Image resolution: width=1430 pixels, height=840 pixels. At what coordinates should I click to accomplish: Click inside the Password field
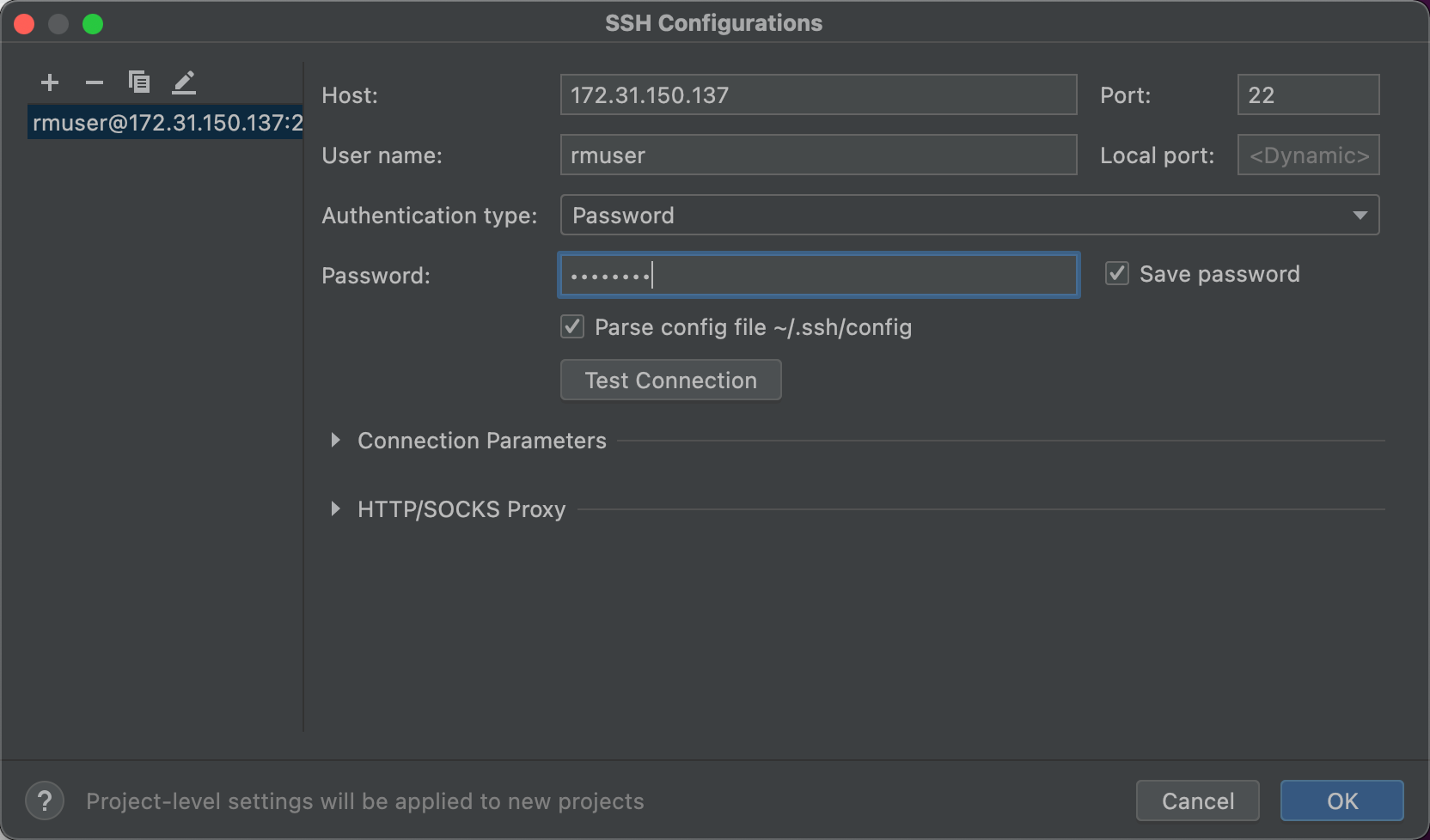tap(817, 275)
